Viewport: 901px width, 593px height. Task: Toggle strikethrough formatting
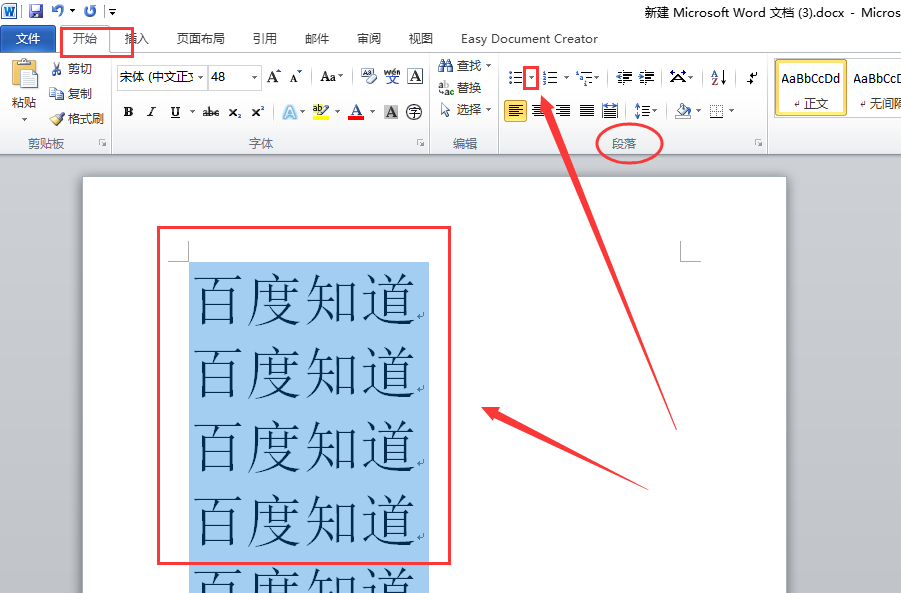click(211, 112)
